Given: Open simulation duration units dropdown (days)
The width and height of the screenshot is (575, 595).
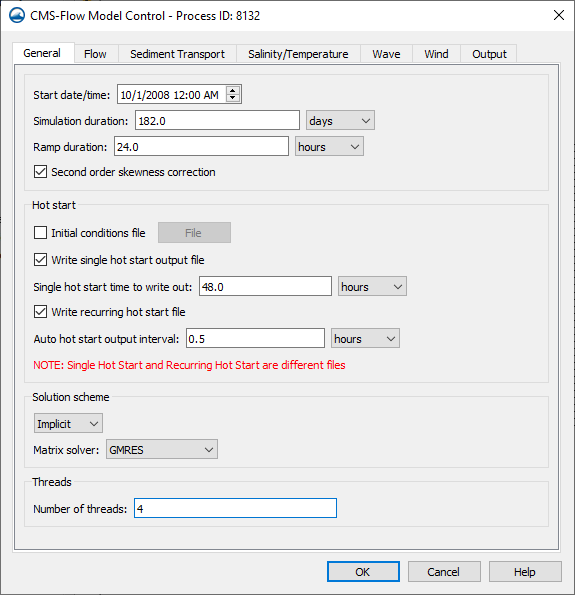Looking at the screenshot, I should tap(340, 121).
